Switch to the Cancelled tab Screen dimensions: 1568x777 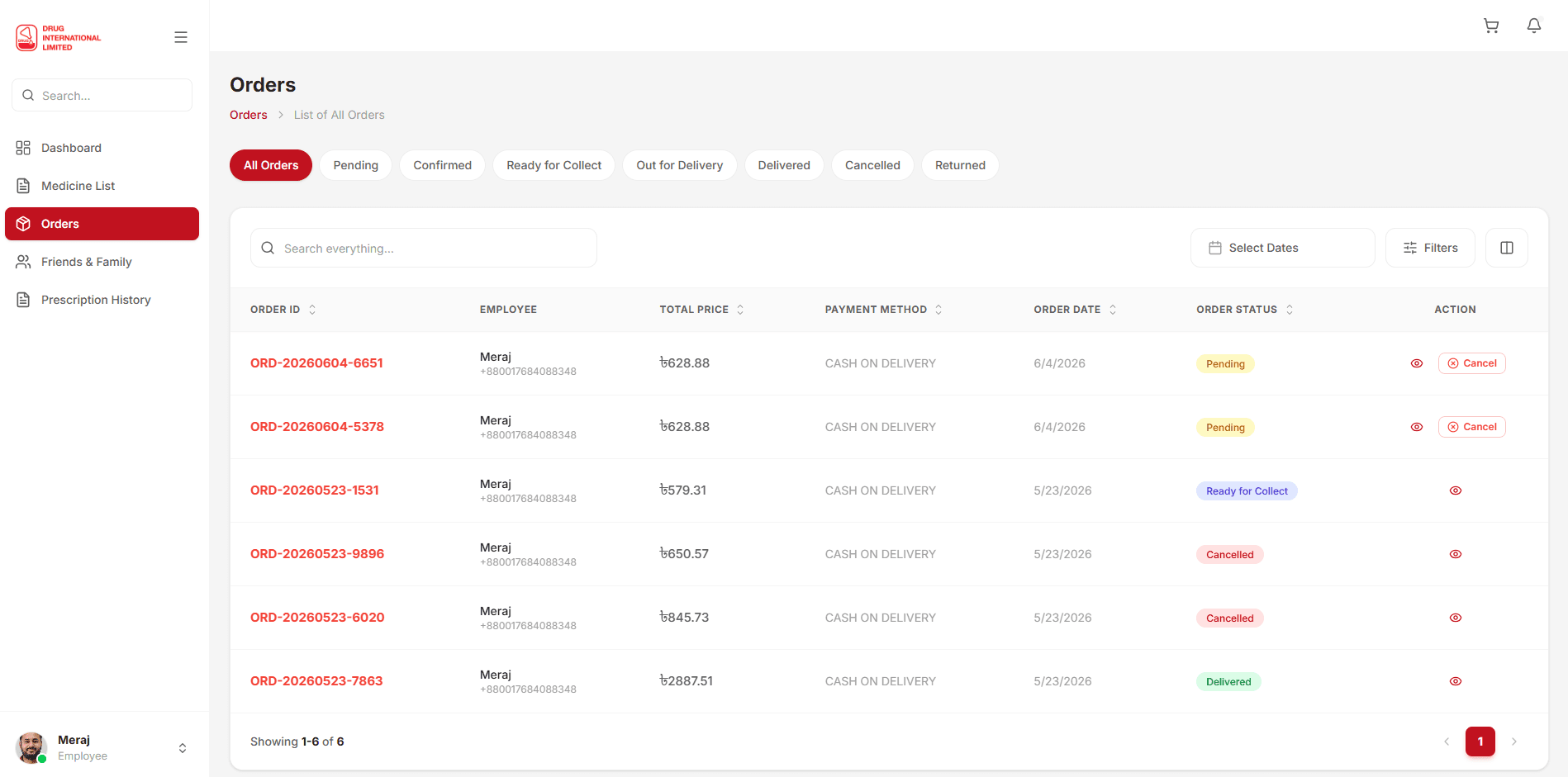tap(872, 165)
